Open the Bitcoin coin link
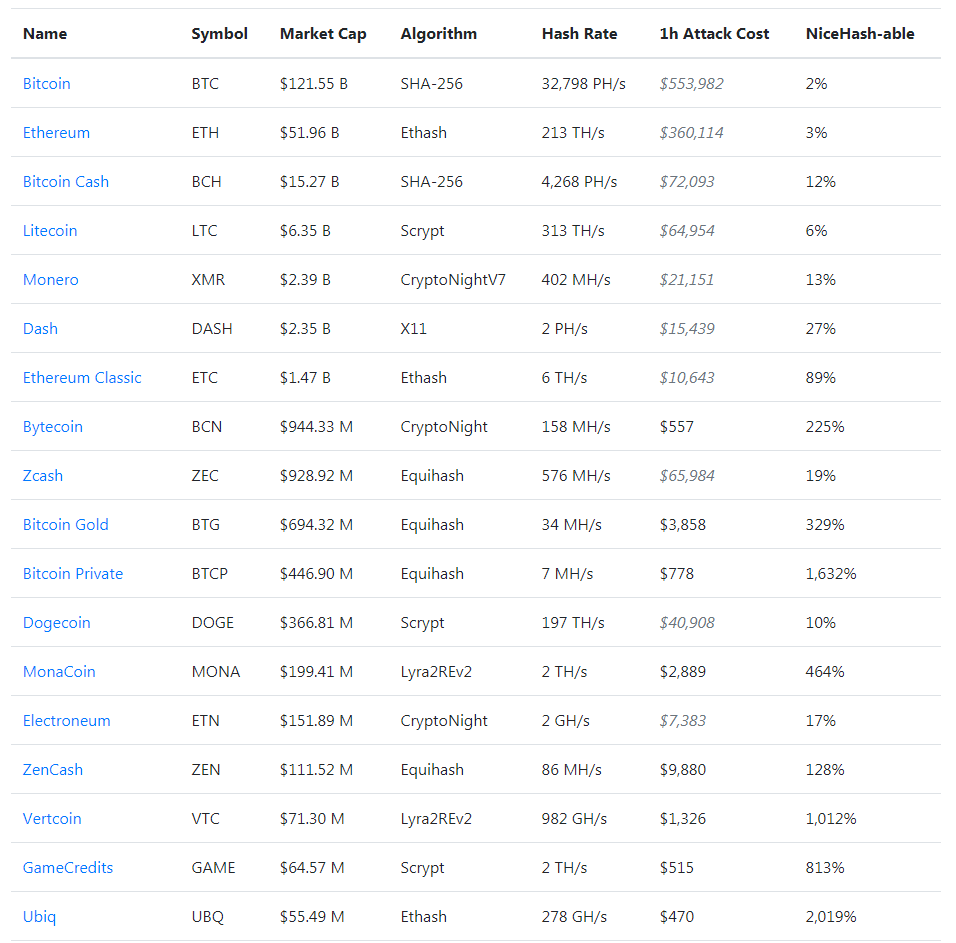The height and width of the screenshot is (943, 956). (x=47, y=84)
